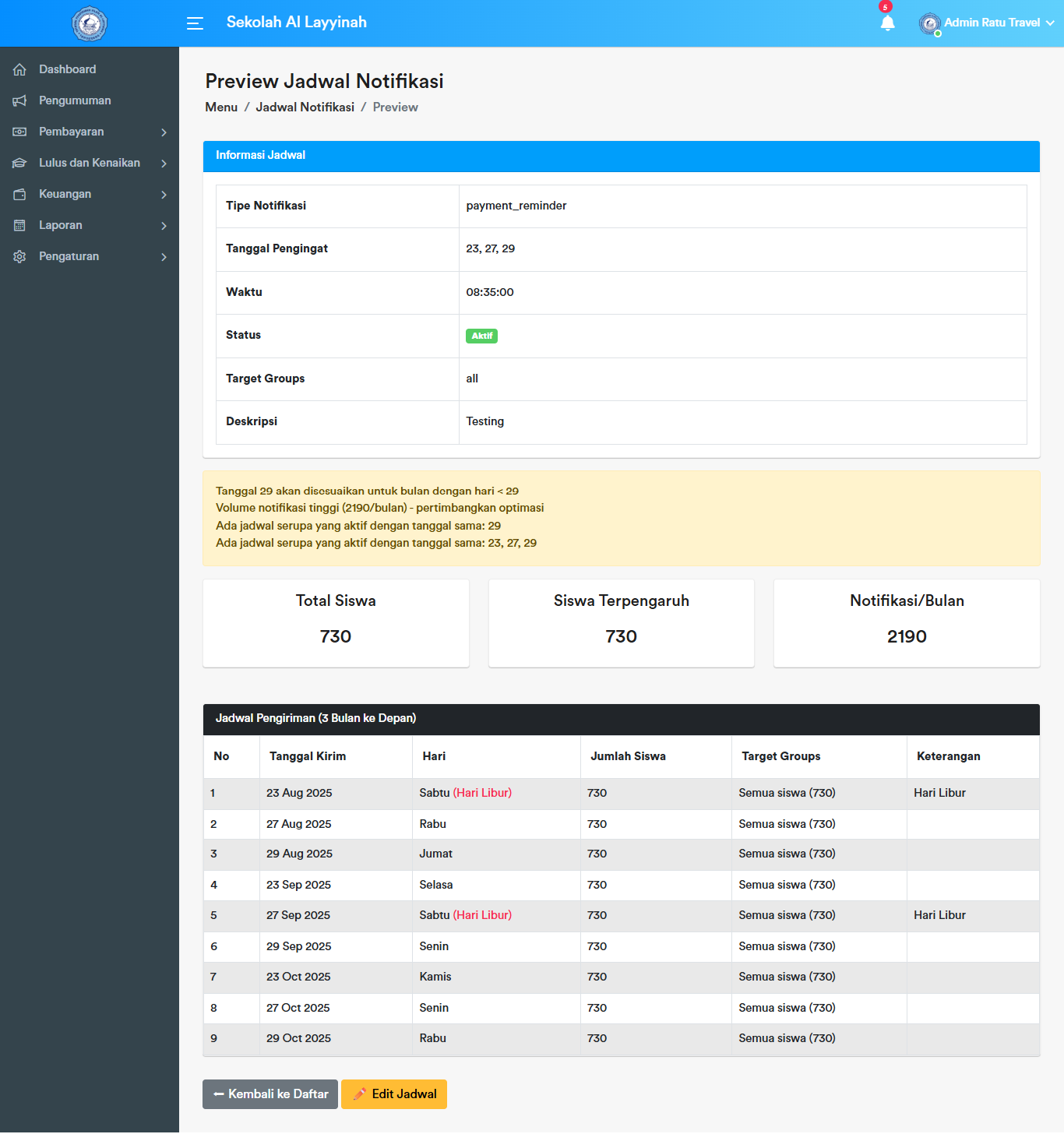Open the Pengumuman menu item
The height and width of the screenshot is (1134, 1064).
75,100
